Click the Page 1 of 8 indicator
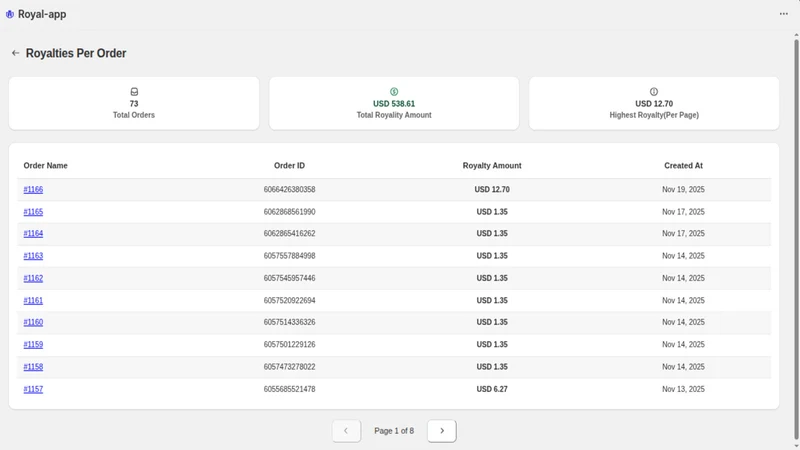The width and height of the screenshot is (800, 450). (x=394, y=431)
